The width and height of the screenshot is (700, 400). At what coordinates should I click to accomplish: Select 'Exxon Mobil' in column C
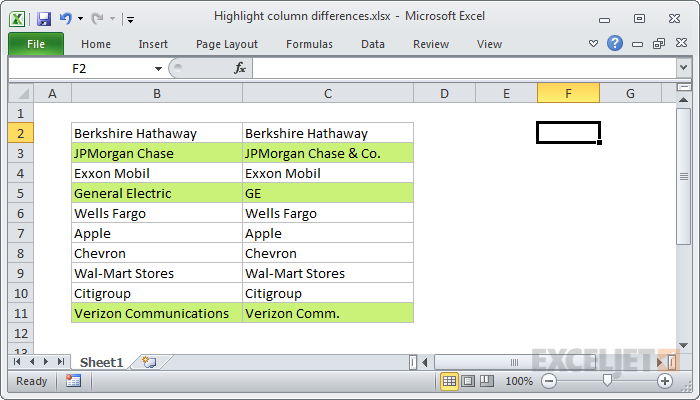pos(328,173)
